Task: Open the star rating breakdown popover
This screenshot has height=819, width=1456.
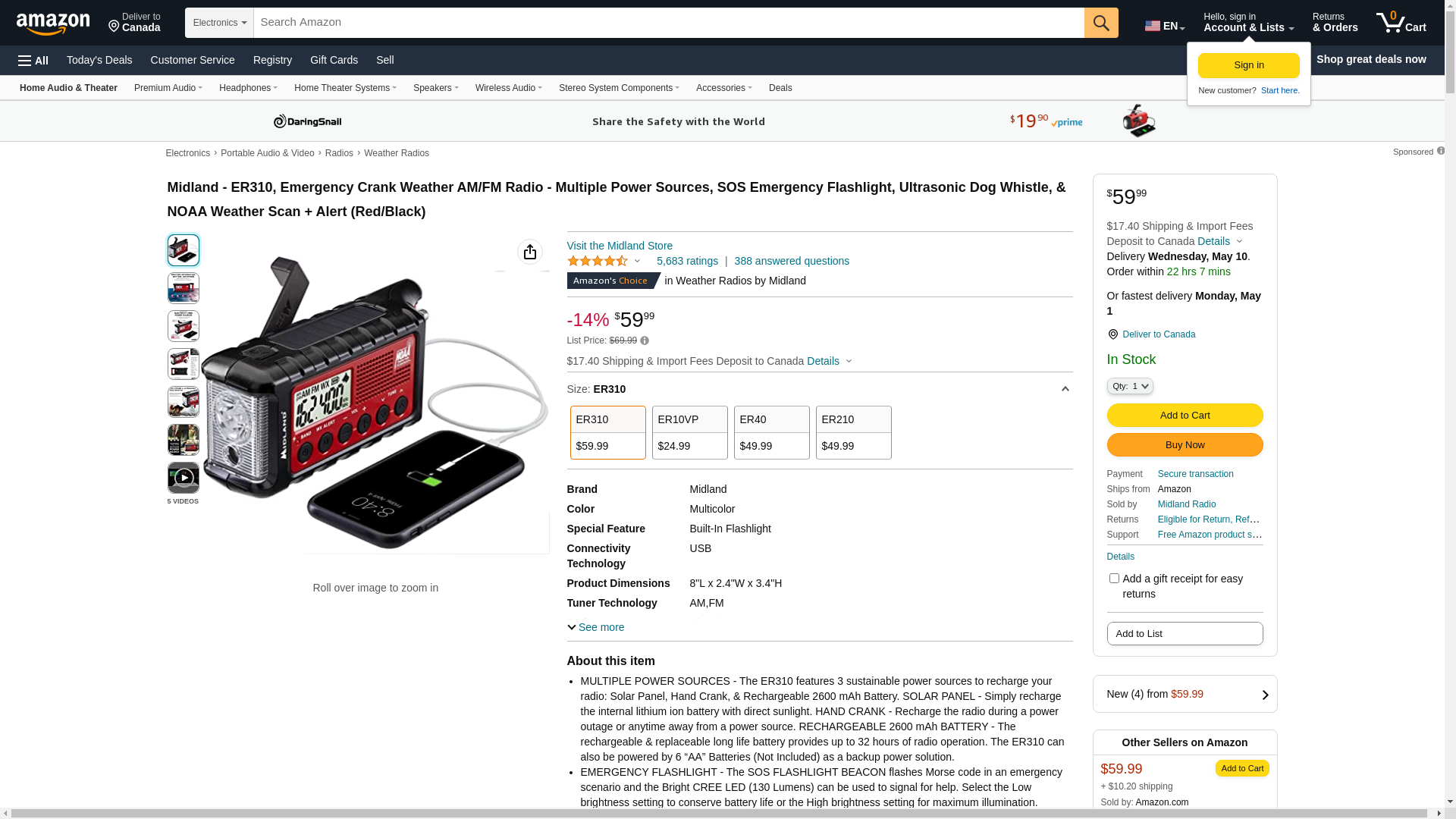Action: [x=604, y=261]
